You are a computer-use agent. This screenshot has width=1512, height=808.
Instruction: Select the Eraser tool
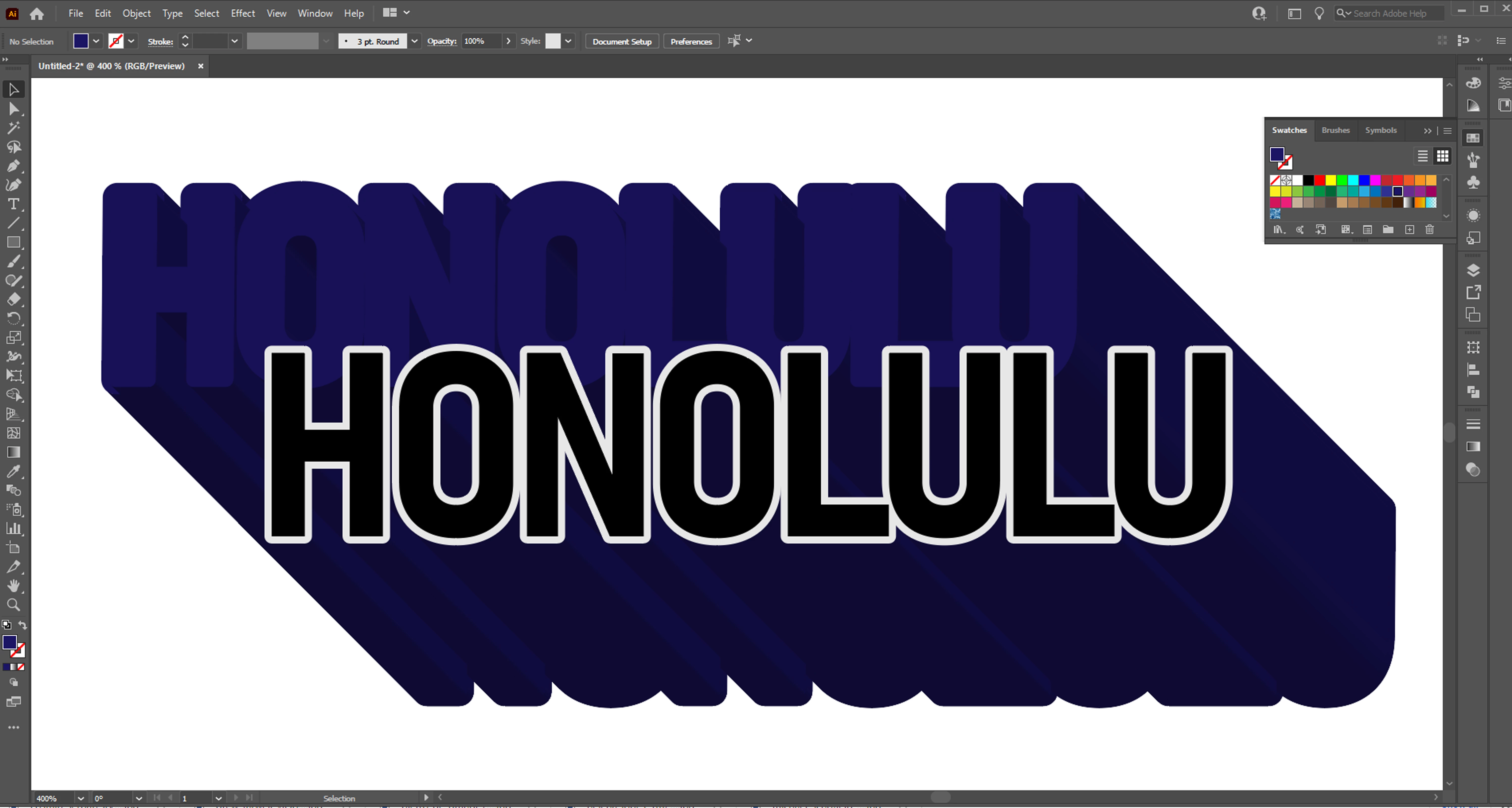tap(13, 300)
